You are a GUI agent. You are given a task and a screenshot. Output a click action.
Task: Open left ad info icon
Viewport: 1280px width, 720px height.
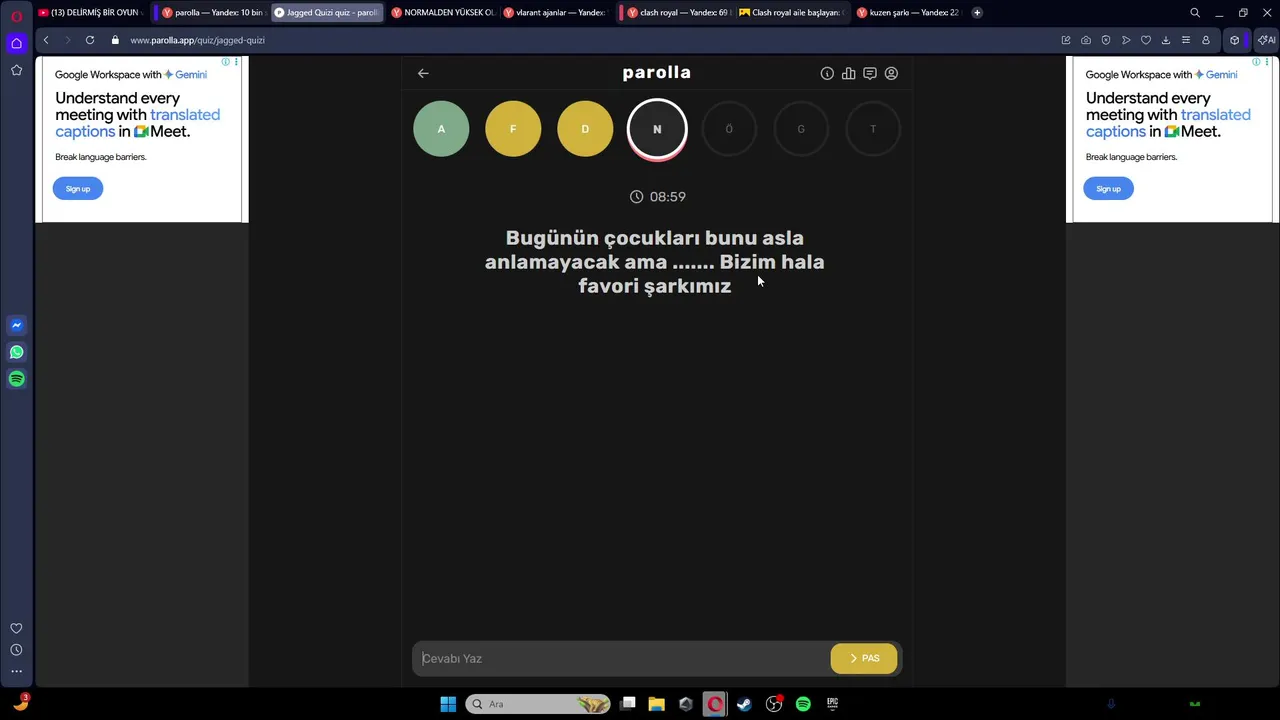pyautogui.click(x=226, y=62)
